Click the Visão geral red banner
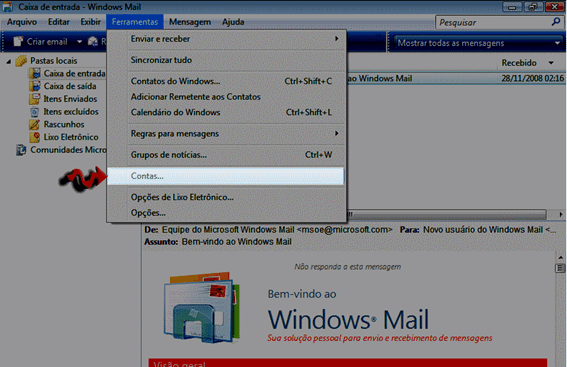This screenshot has height=367, width=567. [x=348, y=363]
